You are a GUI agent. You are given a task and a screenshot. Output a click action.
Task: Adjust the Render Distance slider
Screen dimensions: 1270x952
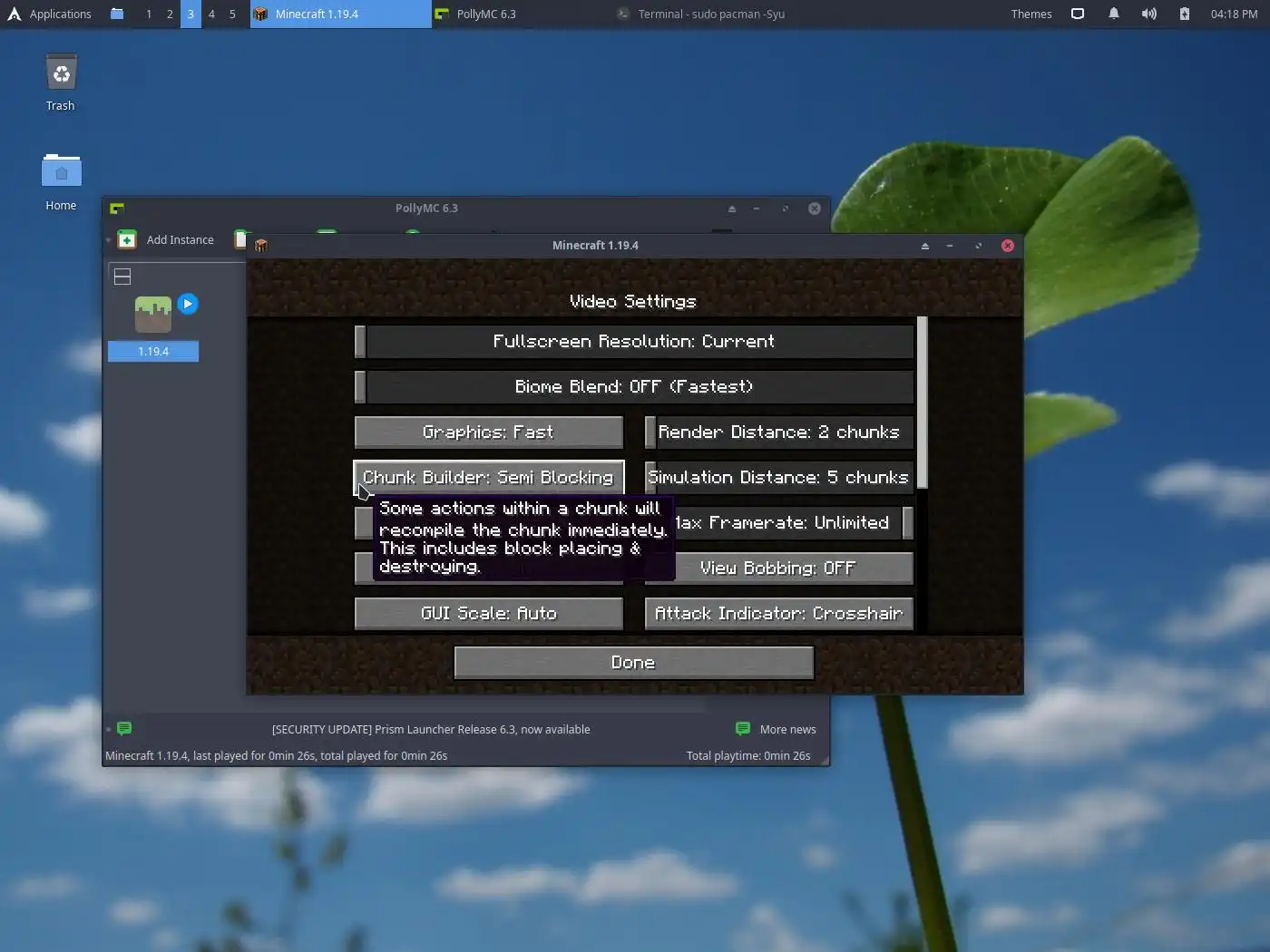click(778, 432)
